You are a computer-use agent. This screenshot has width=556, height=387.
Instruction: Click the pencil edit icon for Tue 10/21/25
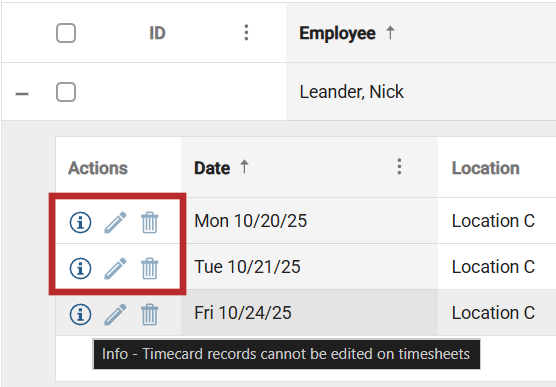[x=115, y=268]
